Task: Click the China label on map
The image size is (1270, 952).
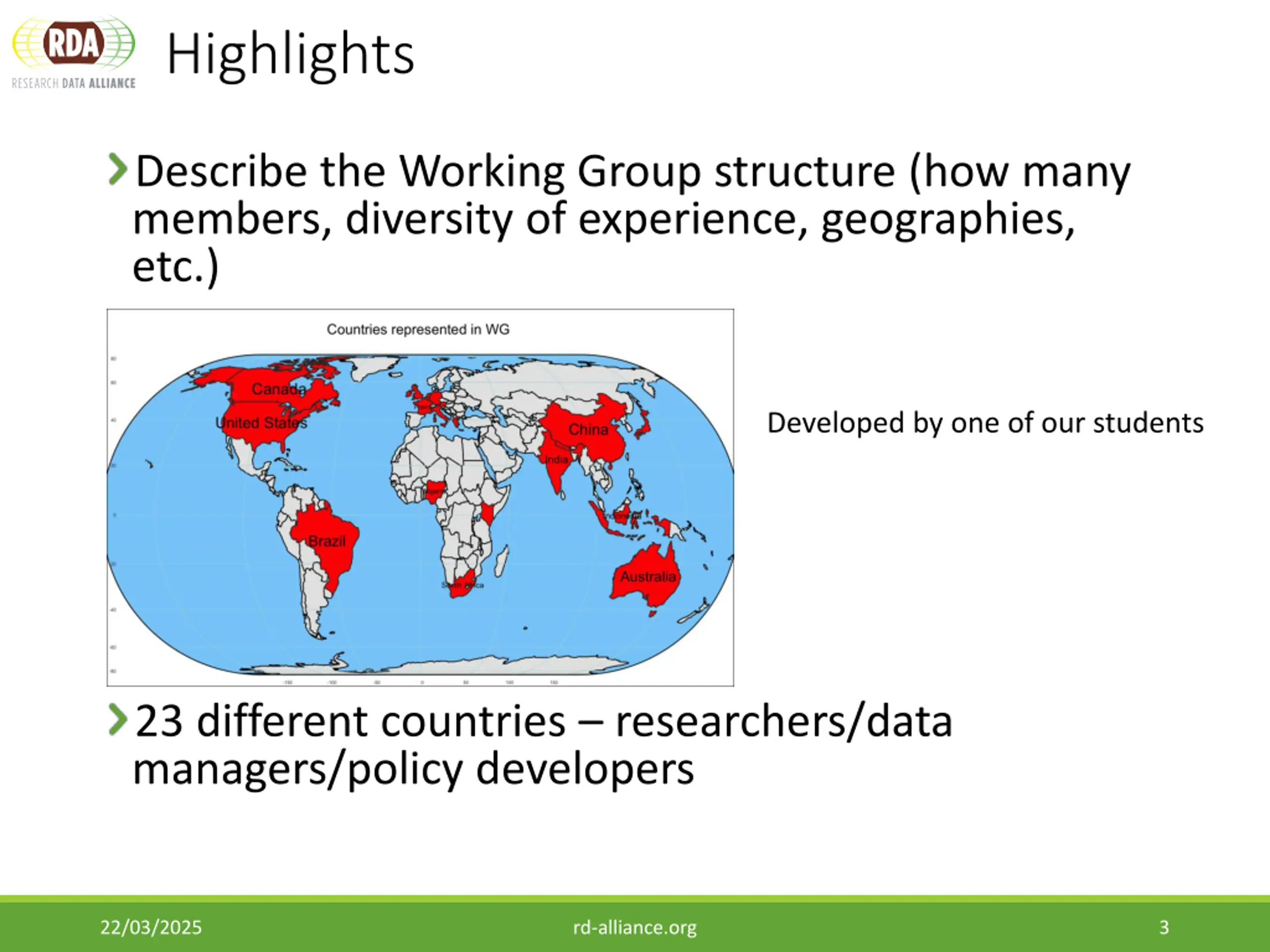Action: pos(588,429)
